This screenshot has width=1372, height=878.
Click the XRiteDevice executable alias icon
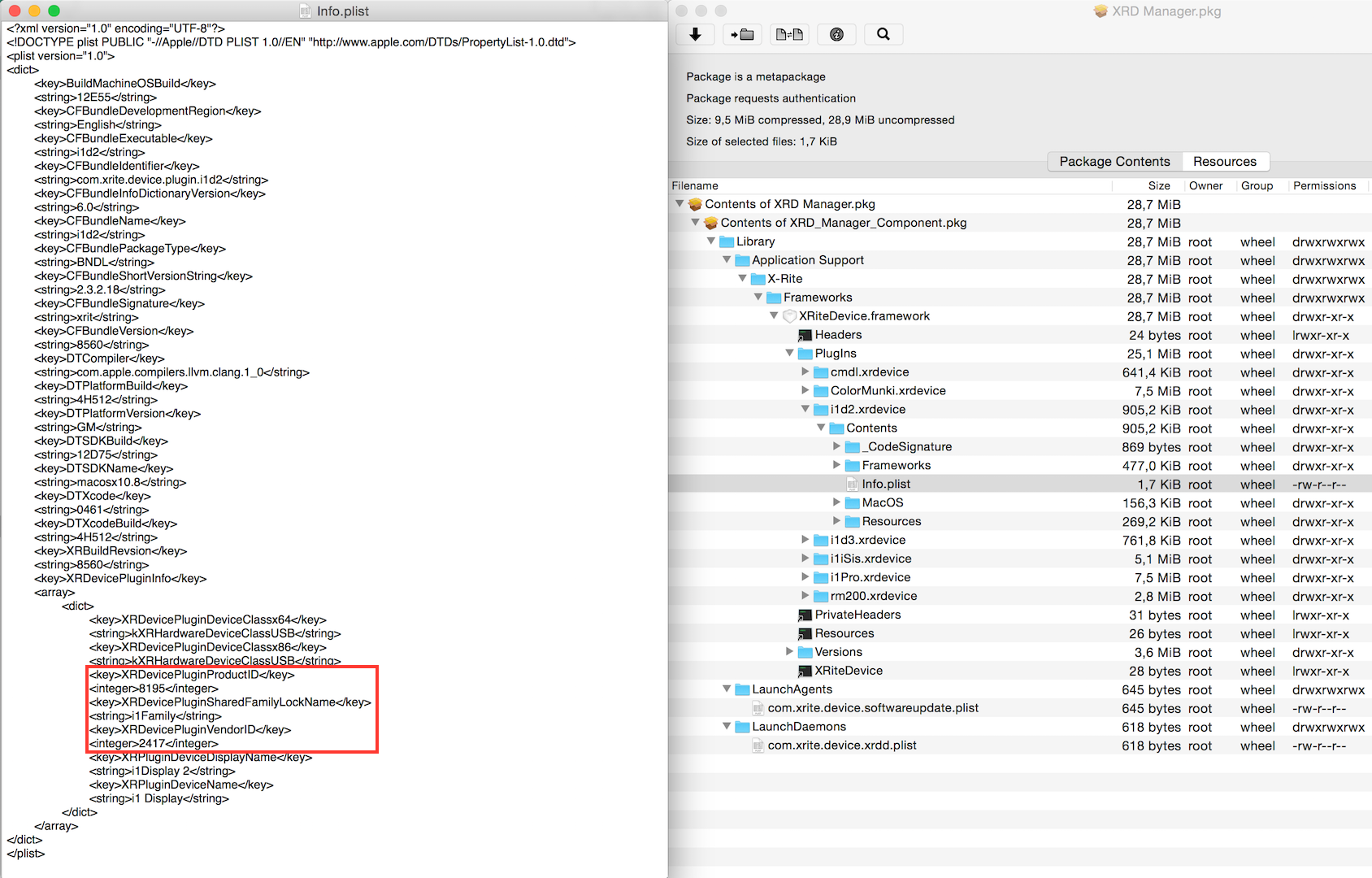coord(805,672)
